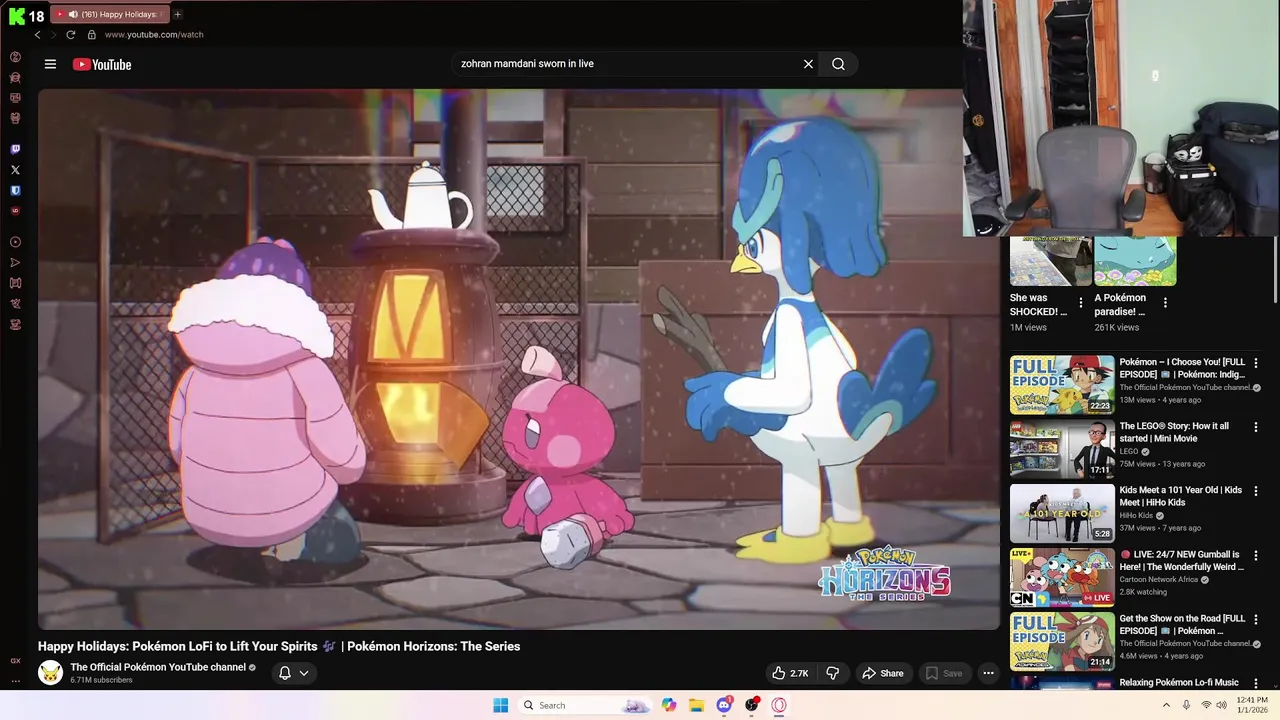1280x720 pixels.
Task: Visit Cartoon Network Africa channel link
Action: coord(1158,579)
